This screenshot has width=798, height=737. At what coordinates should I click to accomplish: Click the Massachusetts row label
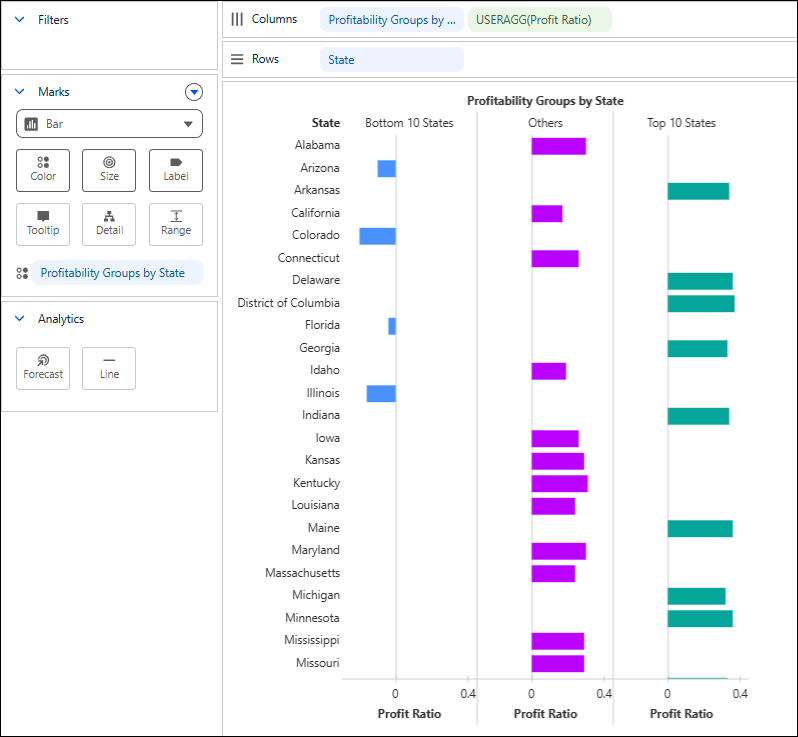[x=302, y=573]
